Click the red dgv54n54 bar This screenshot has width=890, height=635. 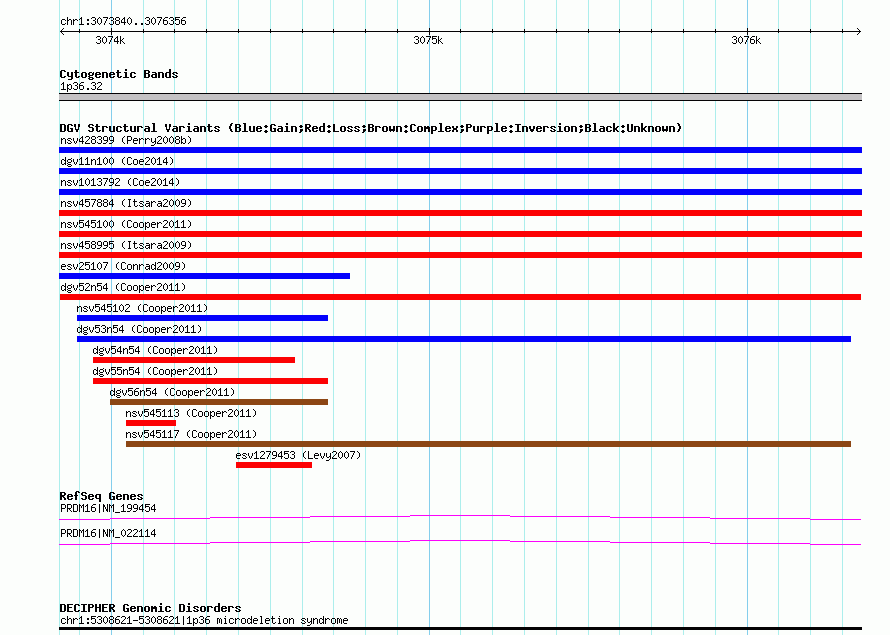(x=194, y=360)
